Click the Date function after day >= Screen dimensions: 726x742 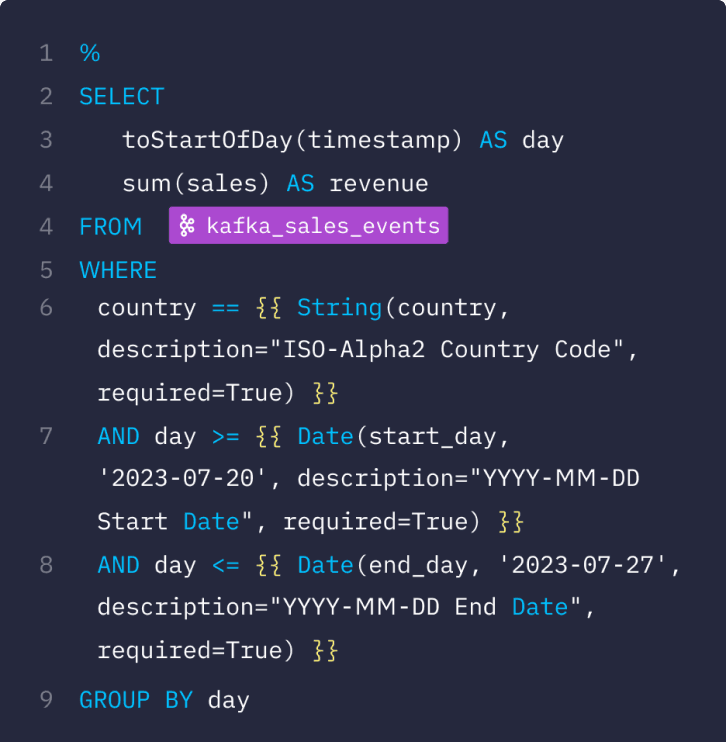coord(326,436)
